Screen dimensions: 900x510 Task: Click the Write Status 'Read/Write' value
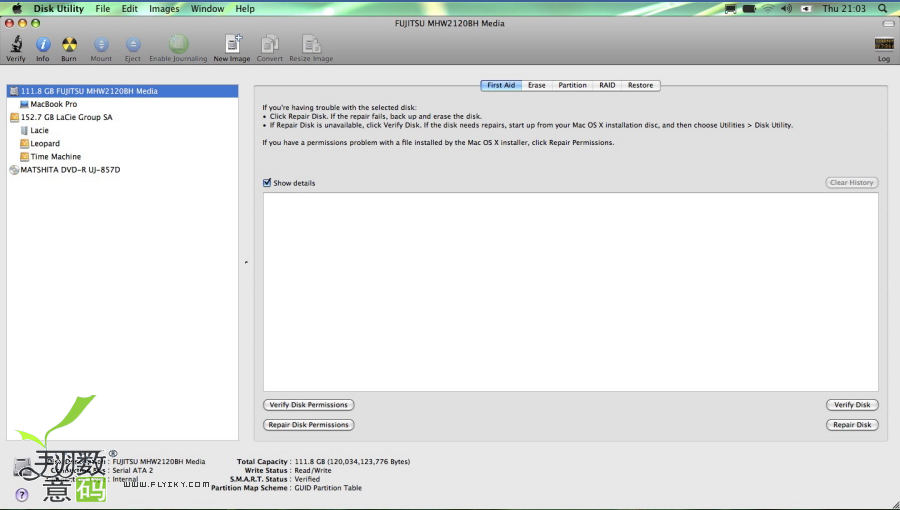tap(313, 470)
